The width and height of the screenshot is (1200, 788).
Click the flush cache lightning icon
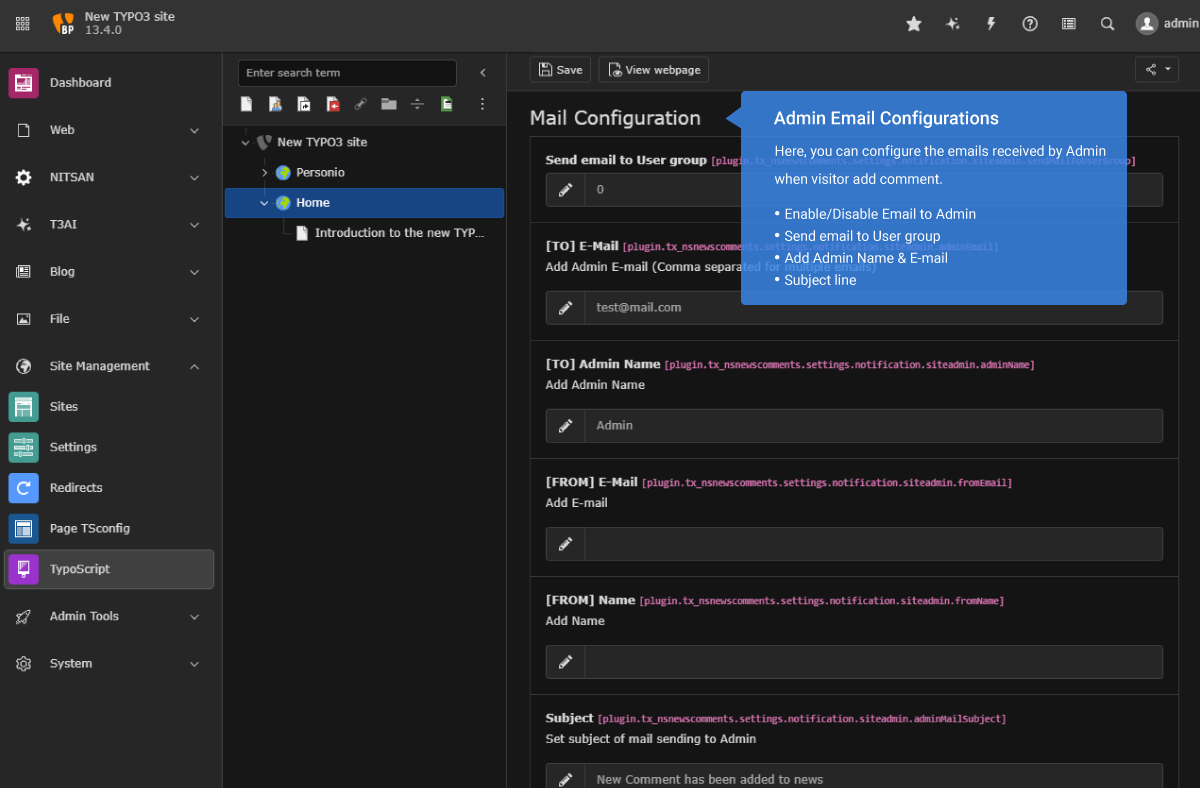tap(991, 24)
